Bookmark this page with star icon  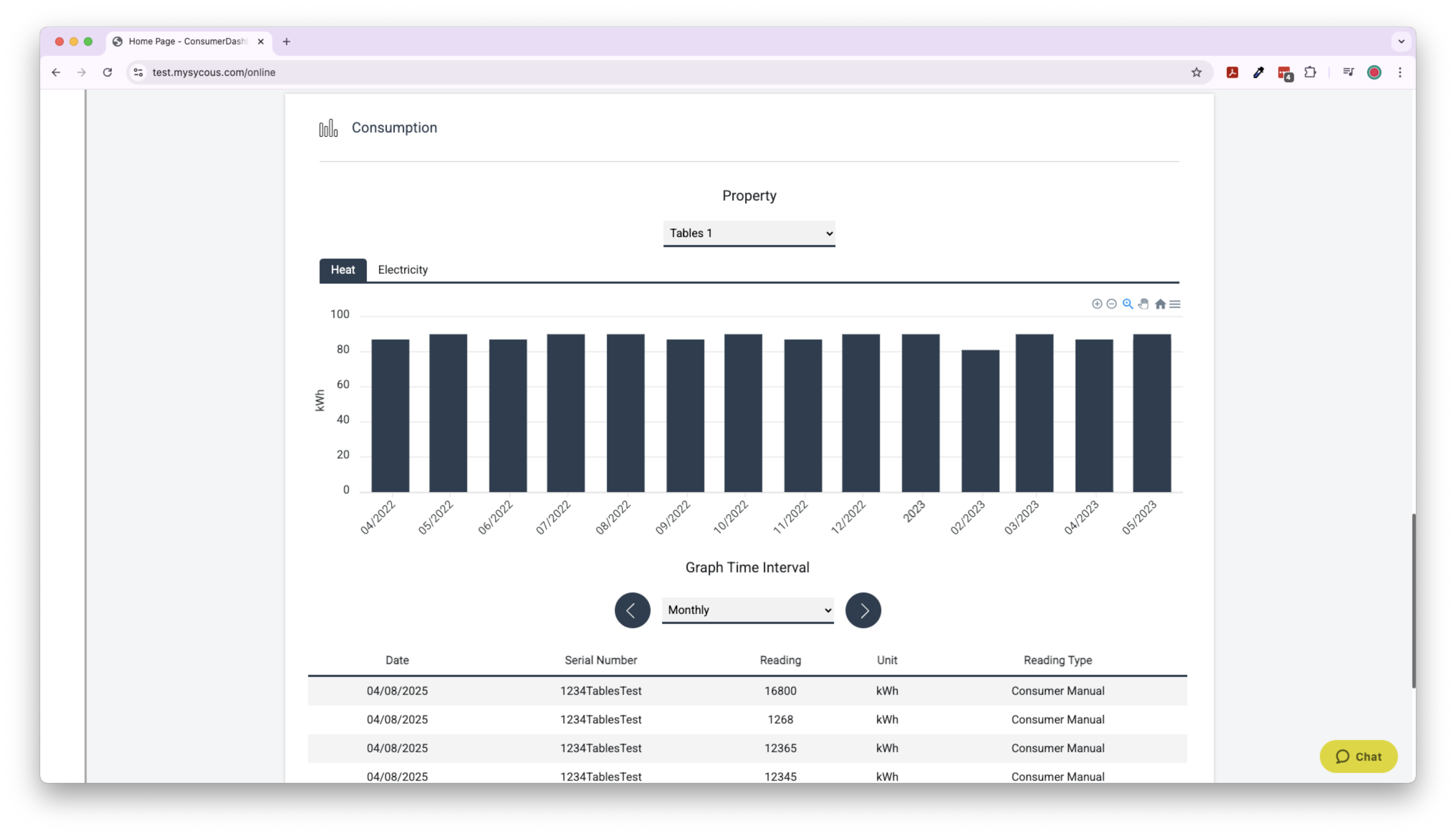click(x=1197, y=72)
